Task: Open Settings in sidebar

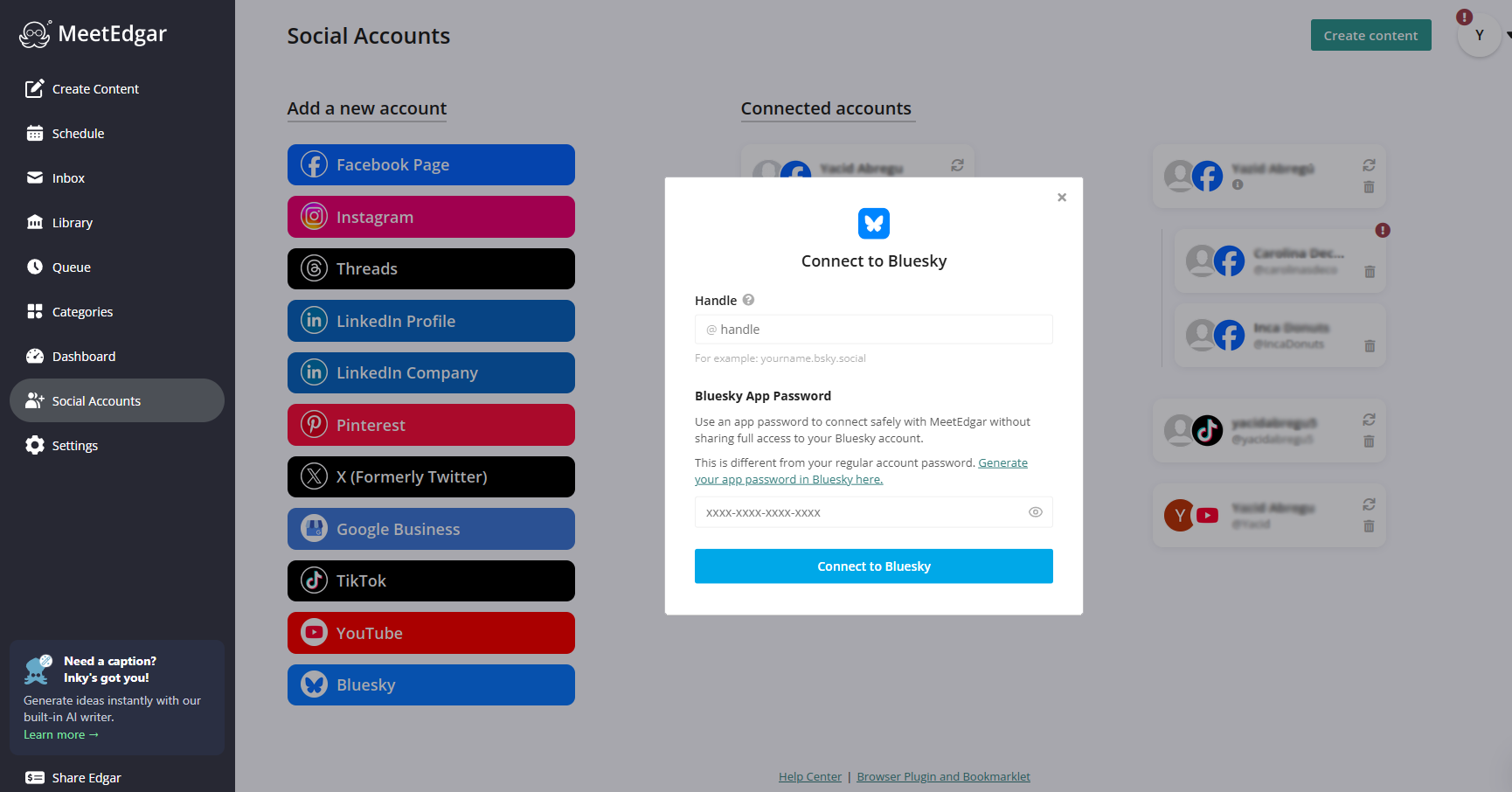Action: [117, 445]
